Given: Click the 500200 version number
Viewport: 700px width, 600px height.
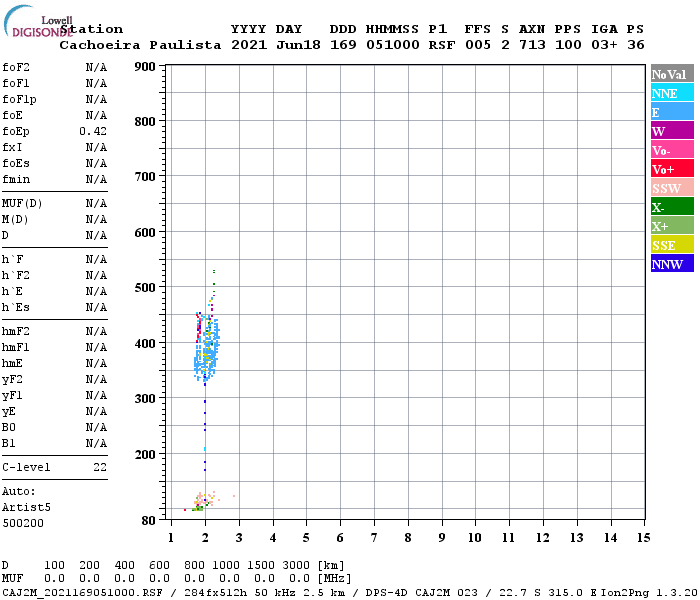Looking at the screenshot, I should [23, 524].
